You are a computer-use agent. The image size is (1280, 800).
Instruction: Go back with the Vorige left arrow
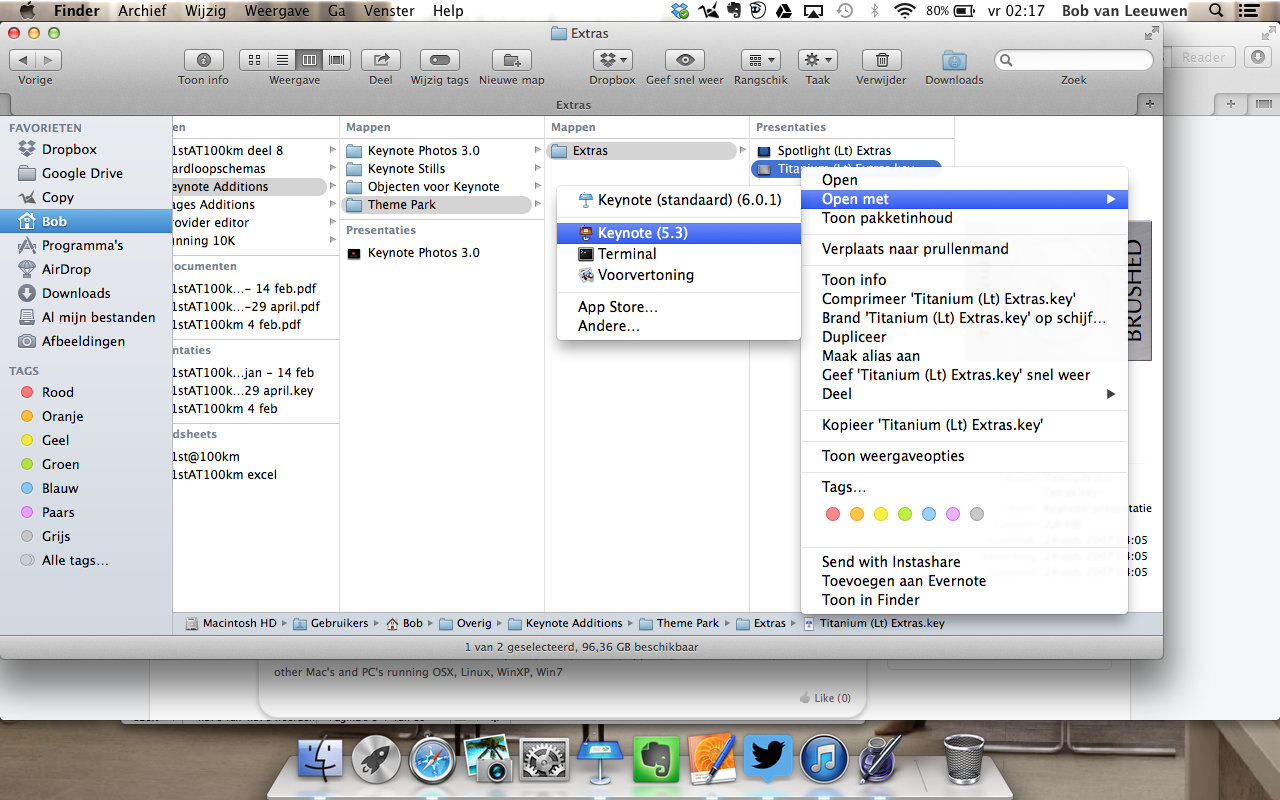[23, 60]
